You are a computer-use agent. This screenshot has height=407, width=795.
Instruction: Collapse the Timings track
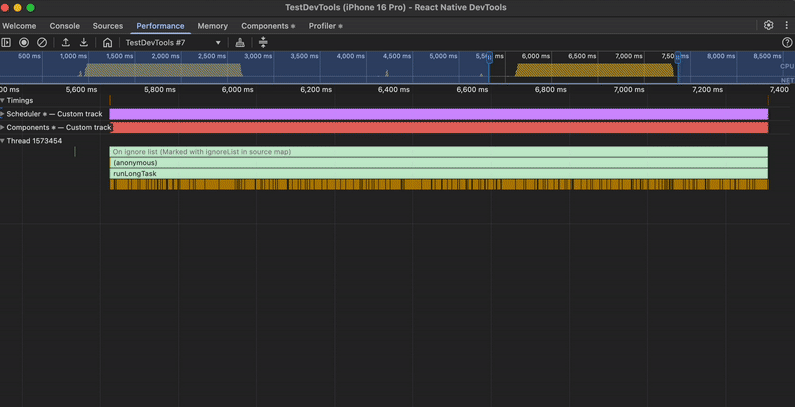(x=3, y=101)
